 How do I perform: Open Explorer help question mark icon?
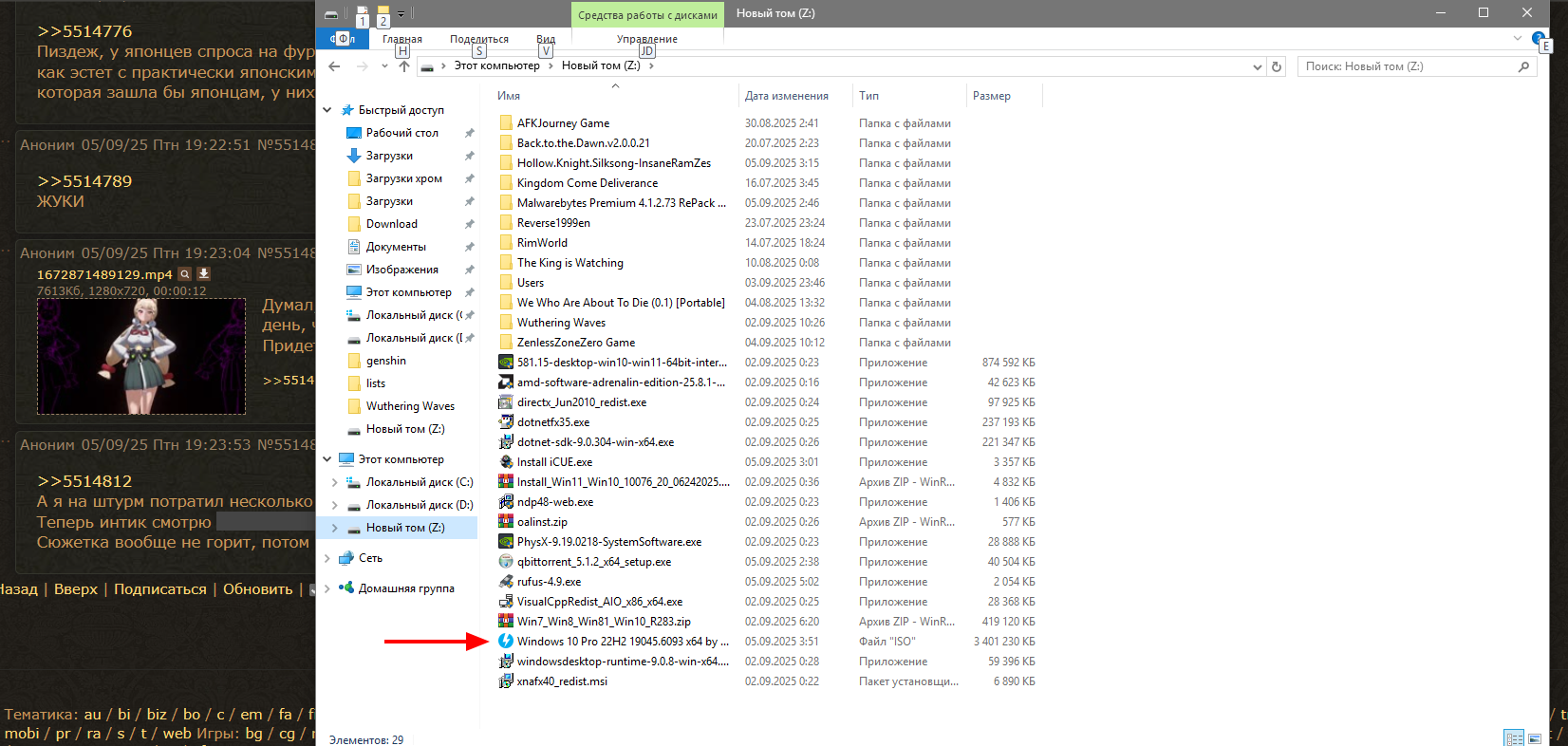[1539, 39]
